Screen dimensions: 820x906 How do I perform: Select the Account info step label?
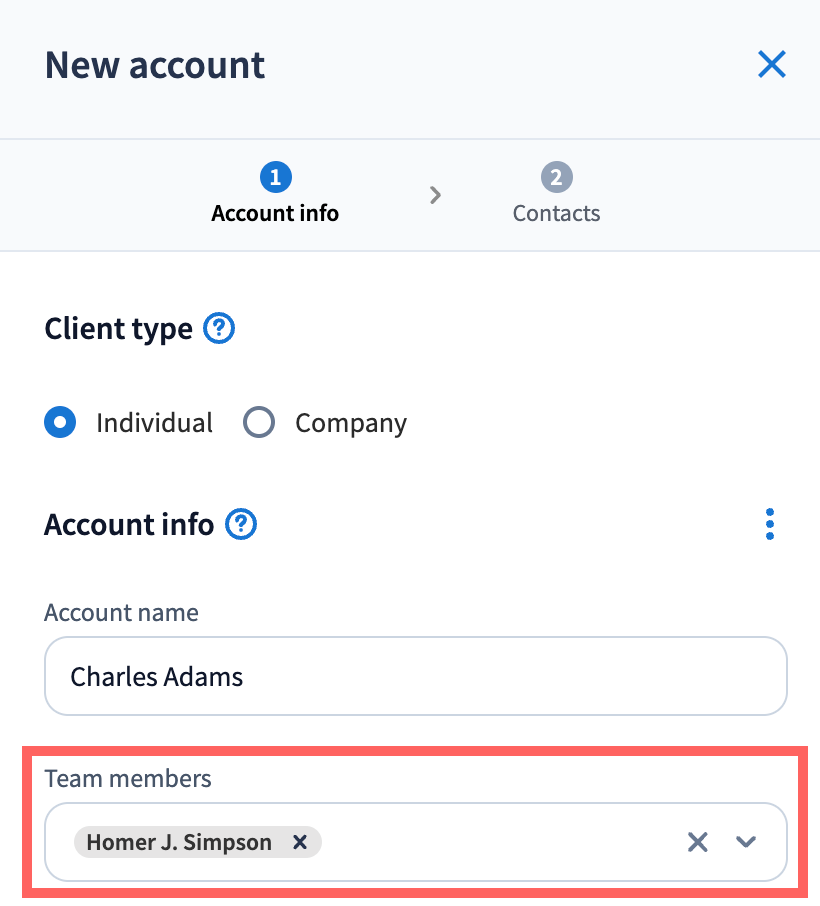click(275, 213)
